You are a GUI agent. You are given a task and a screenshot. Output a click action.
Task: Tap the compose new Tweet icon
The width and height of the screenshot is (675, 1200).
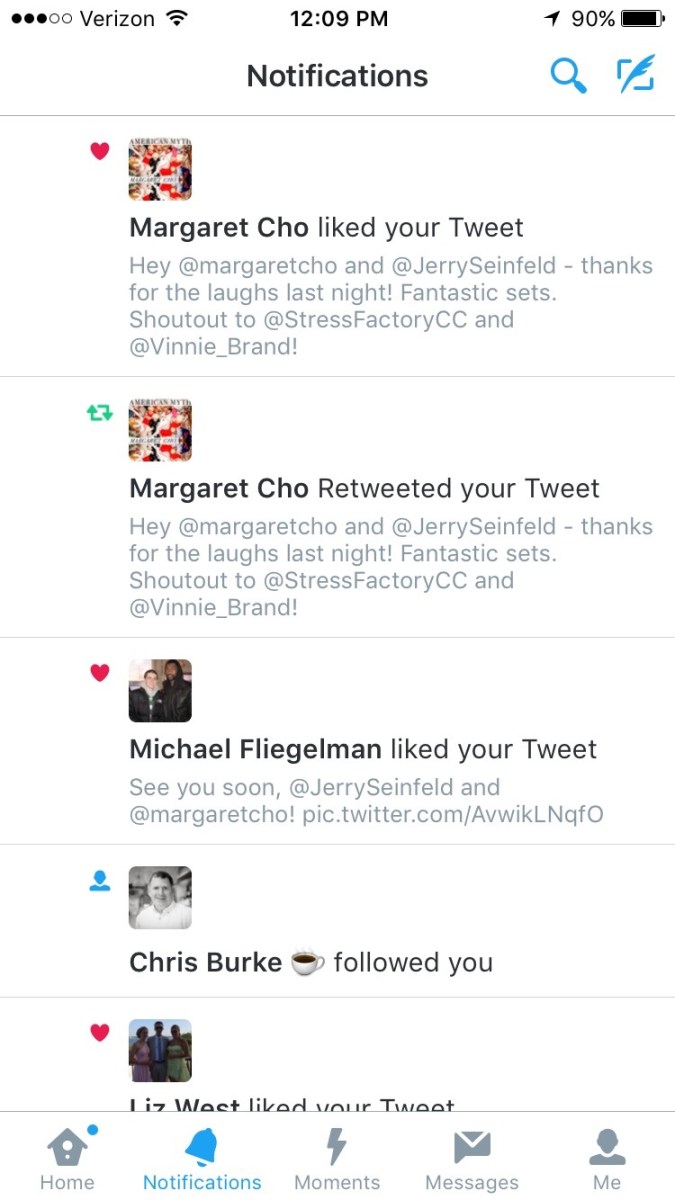[636, 75]
